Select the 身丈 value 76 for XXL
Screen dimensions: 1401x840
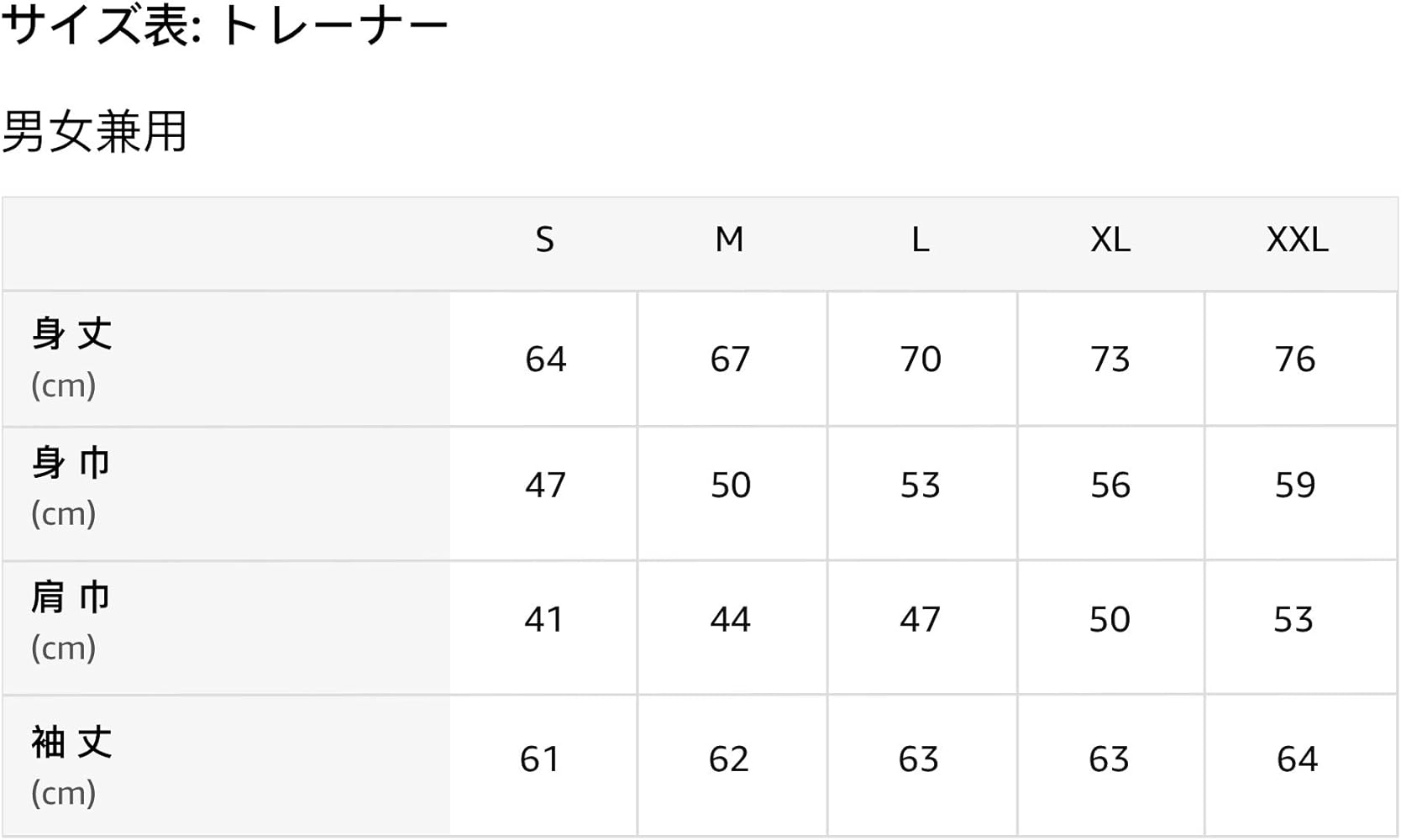[1295, 360]
